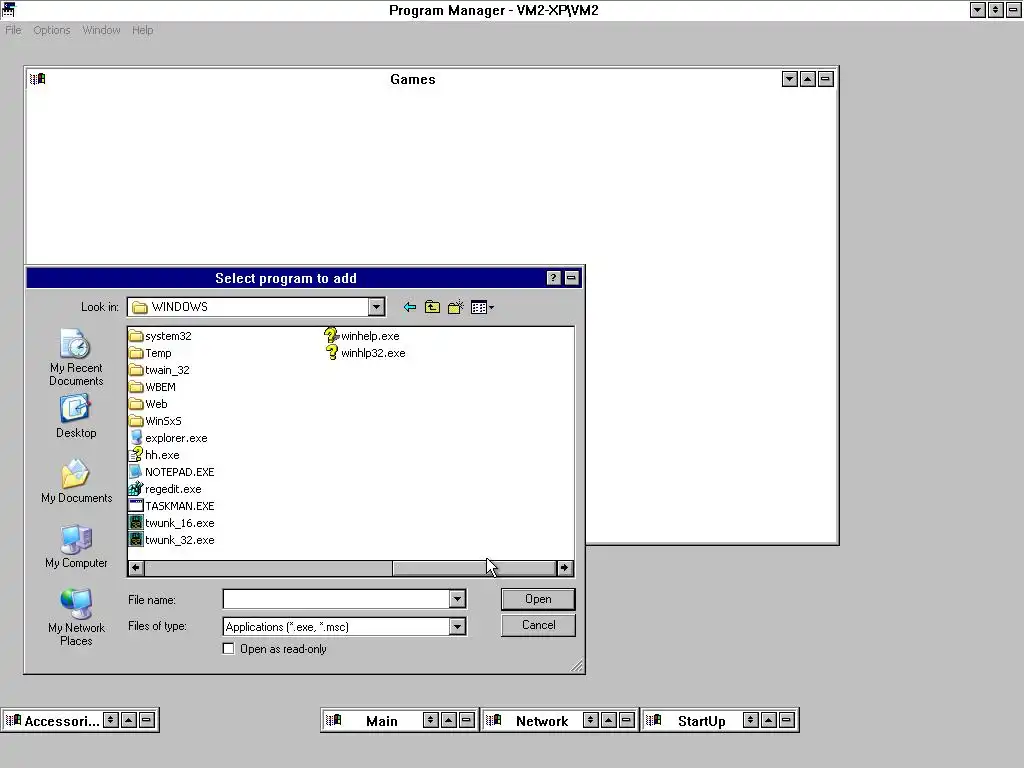This screenshot has width=1024, height=768.
Task: Select winhelp.exe in file list
Action: tap(362, 336)
